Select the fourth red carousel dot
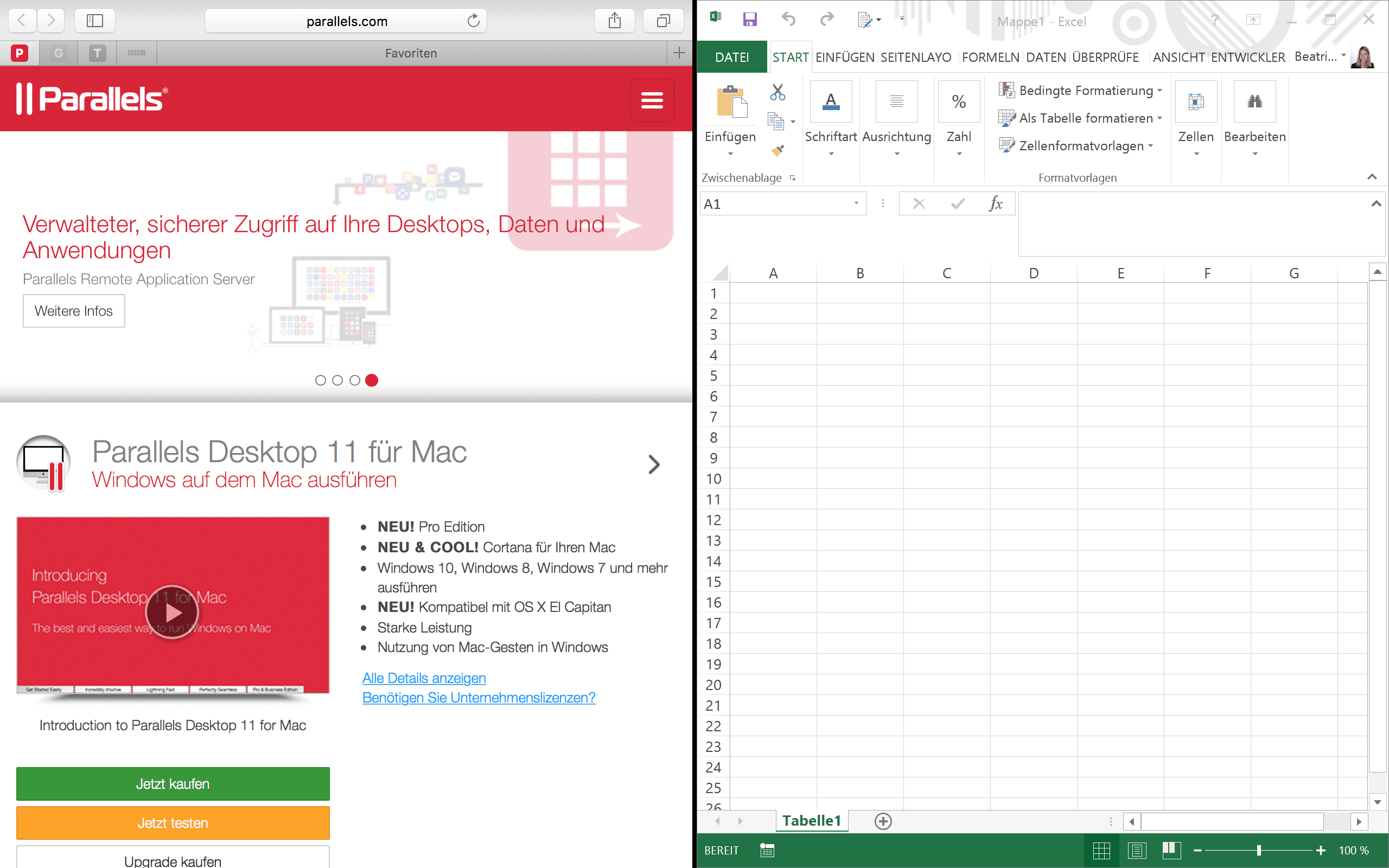Viewport: 1389px width, 868px height. (372, 381)
